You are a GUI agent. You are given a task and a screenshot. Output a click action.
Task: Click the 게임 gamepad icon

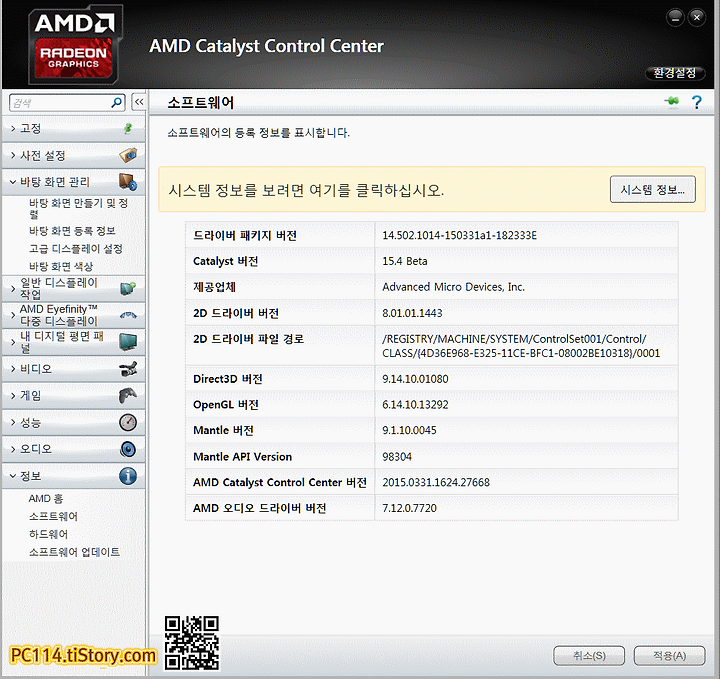128,395
